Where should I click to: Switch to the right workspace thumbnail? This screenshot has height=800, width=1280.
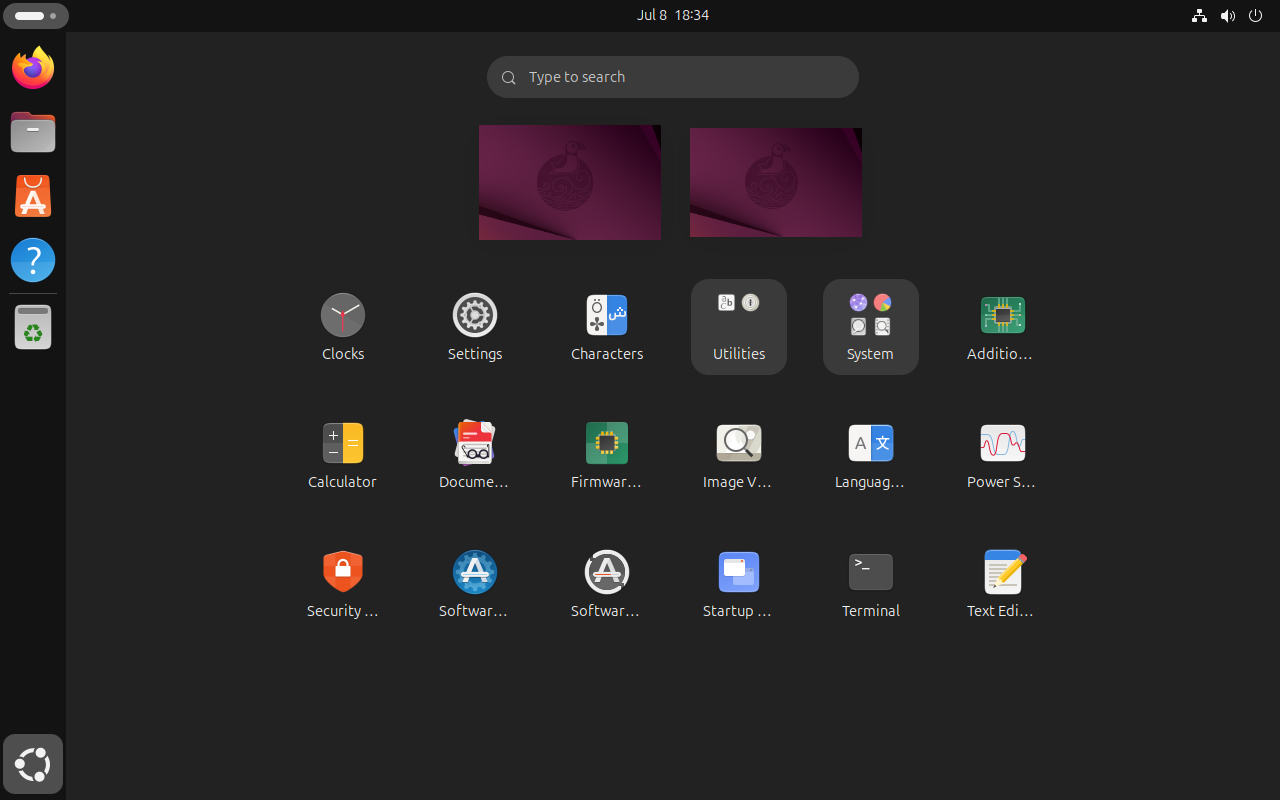pos(776,182)
